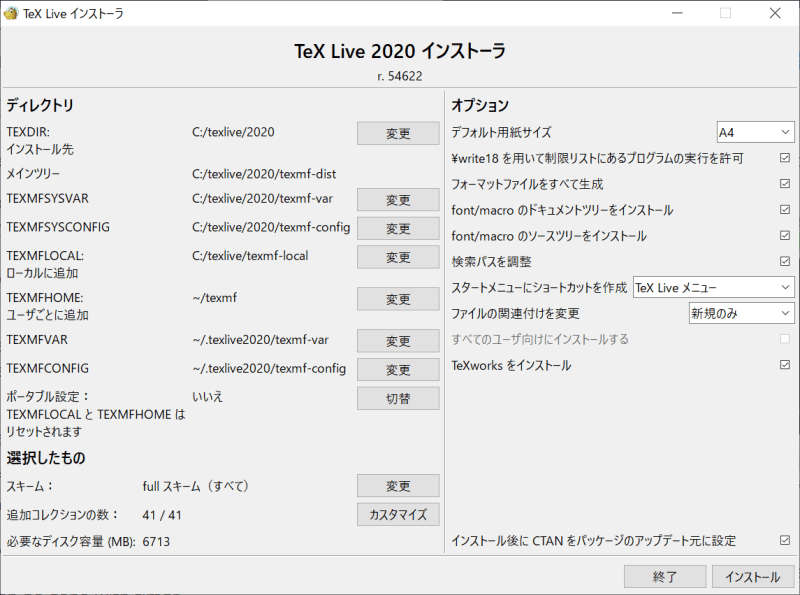
Task: Expand the TeX Live メニュー shortcut dropdown
Action: [713, 288]
